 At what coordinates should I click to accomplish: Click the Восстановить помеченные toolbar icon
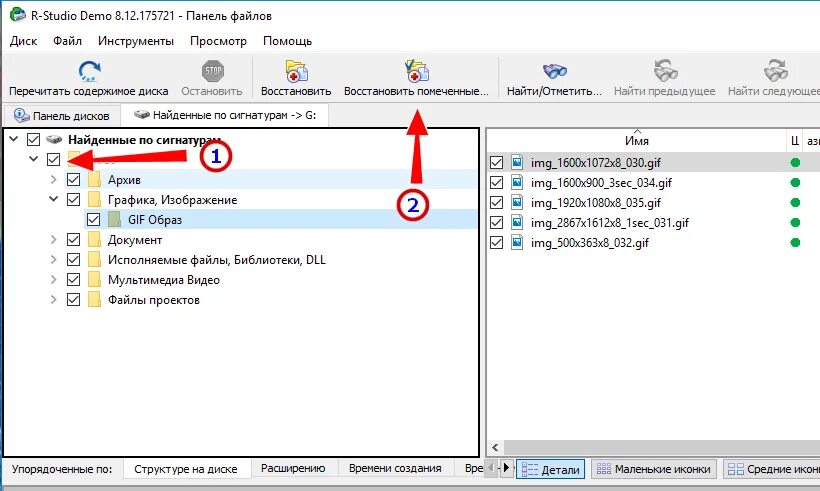(416, 71)
